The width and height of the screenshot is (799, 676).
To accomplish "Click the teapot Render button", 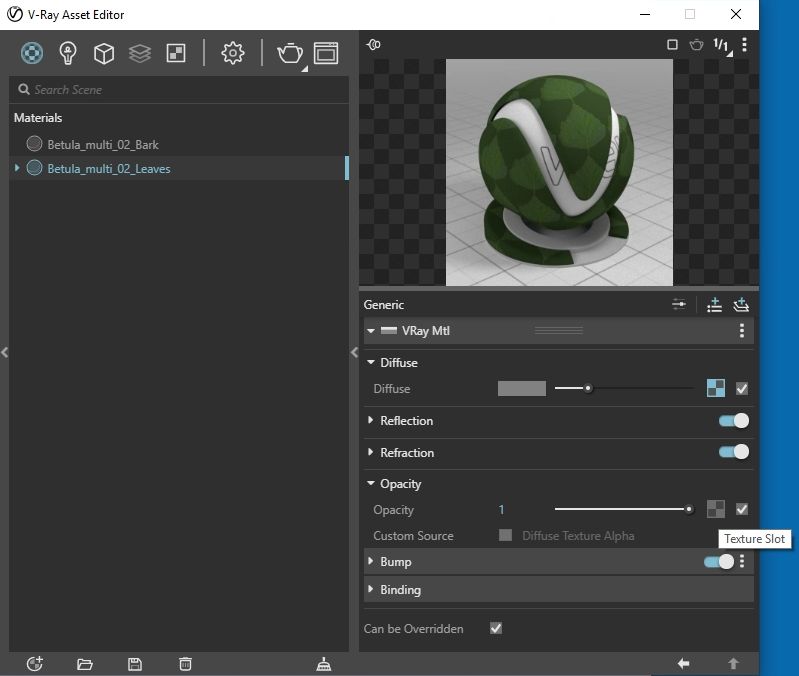I will click(289, 53).
